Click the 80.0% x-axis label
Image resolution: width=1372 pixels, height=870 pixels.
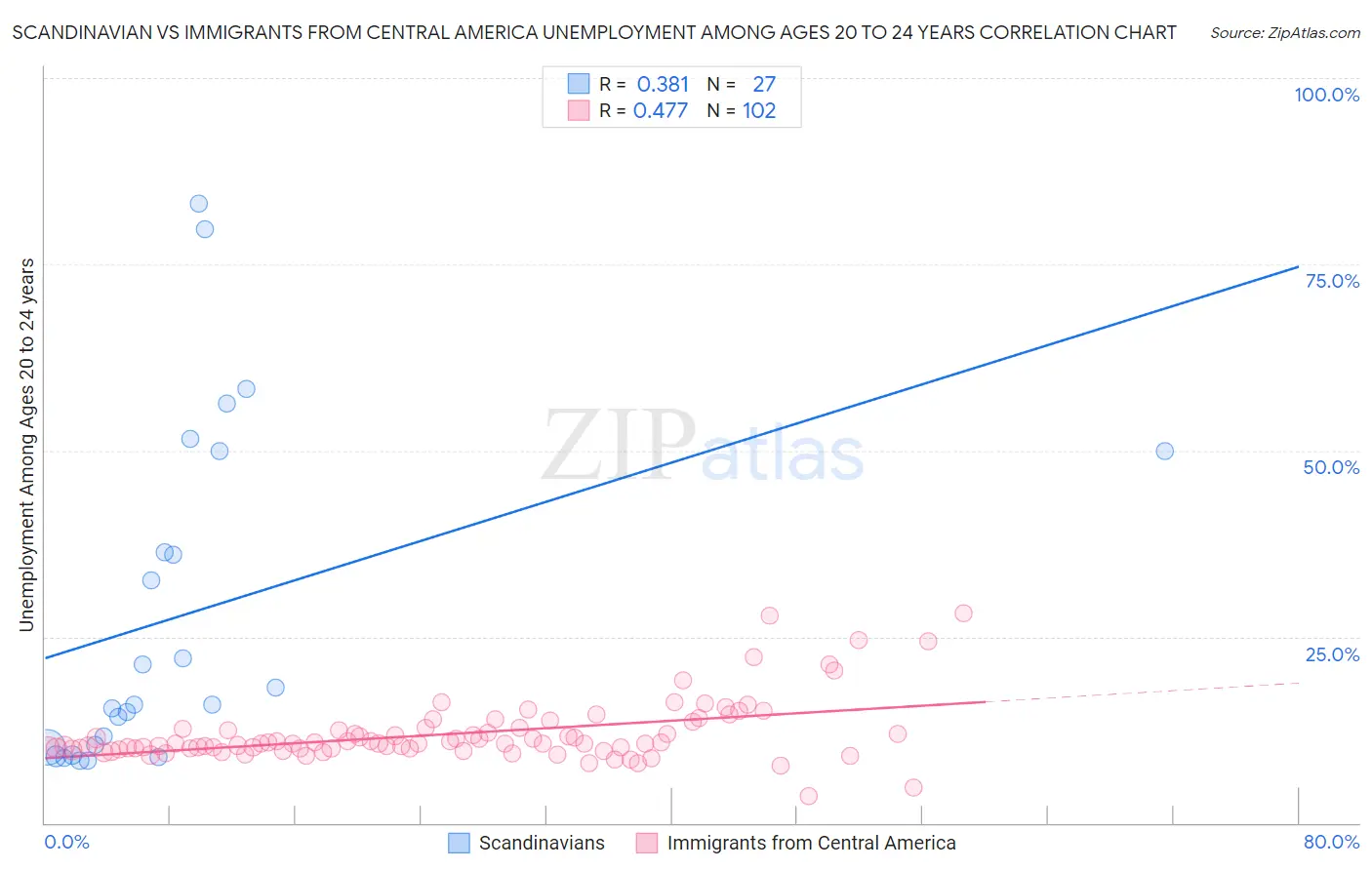pos(1331,842)
